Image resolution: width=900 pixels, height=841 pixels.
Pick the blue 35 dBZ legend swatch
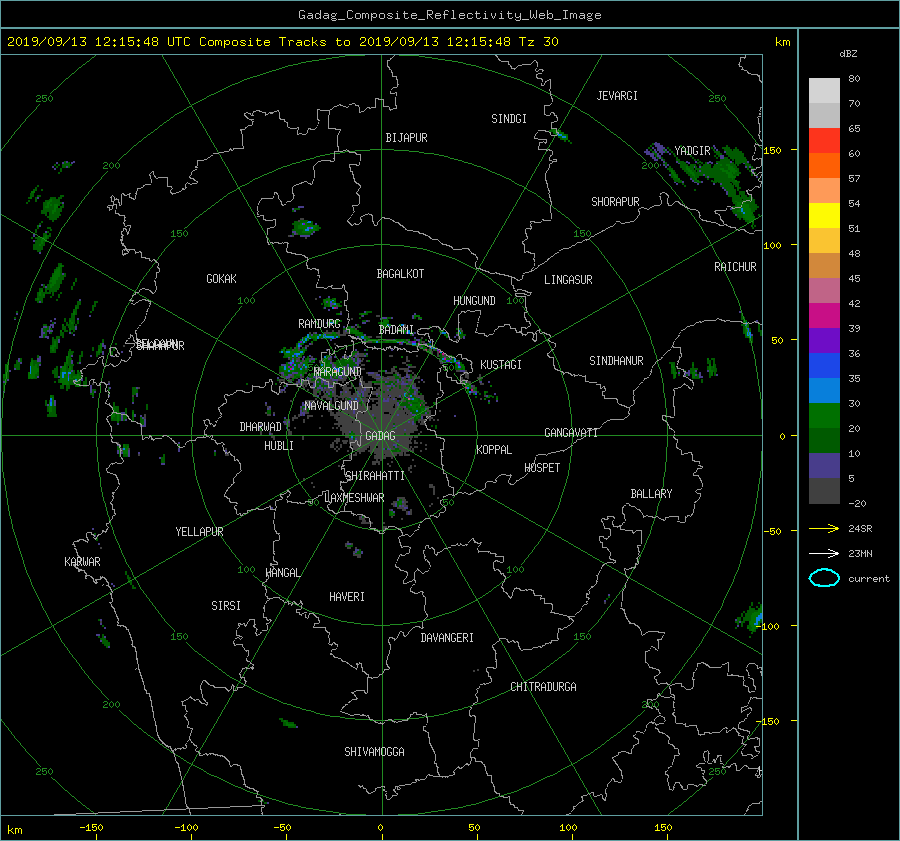(824, 366)
